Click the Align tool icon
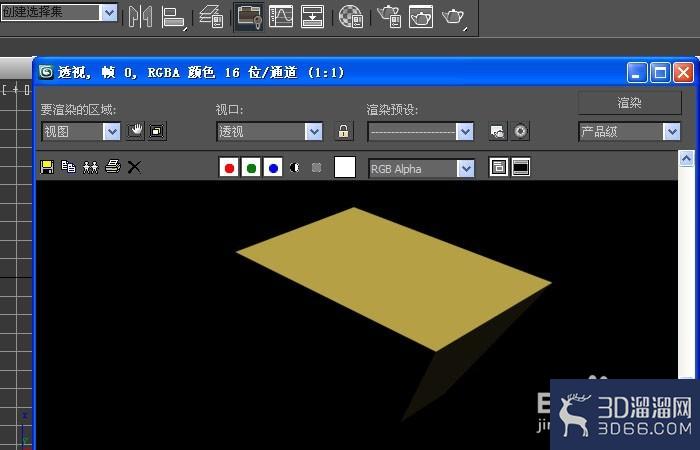The width and height of the screenshot is (700, 450). pyautogui.click(x=173, y=18)
